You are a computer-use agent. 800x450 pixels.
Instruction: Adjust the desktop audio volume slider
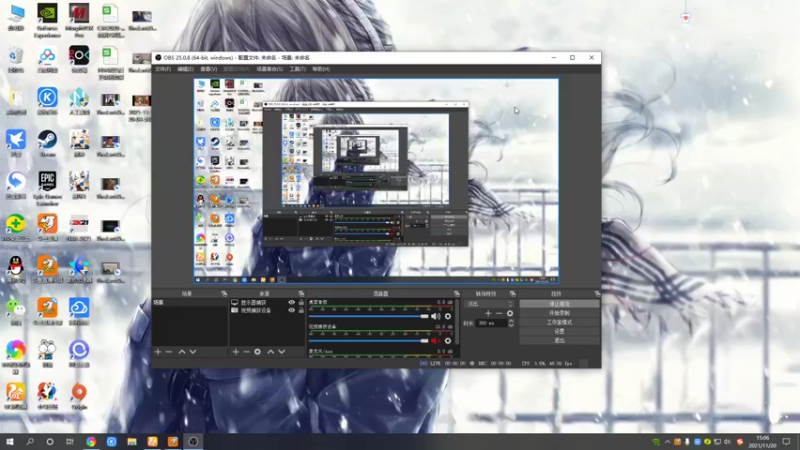click(x=368, y=316)
